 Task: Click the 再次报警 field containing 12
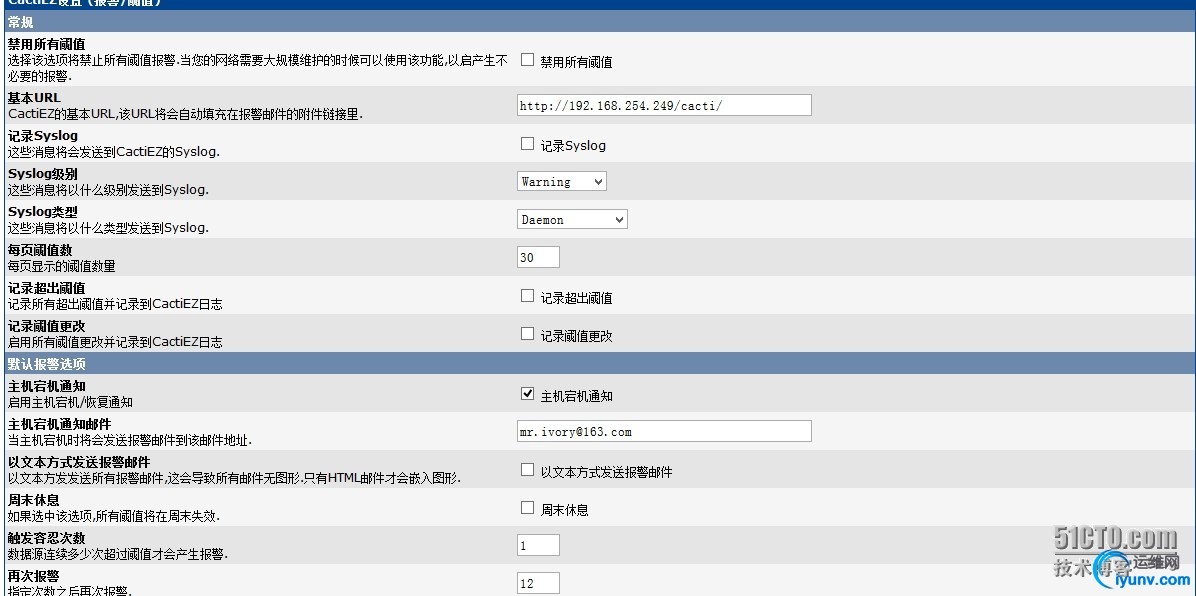tap(539, 584)
